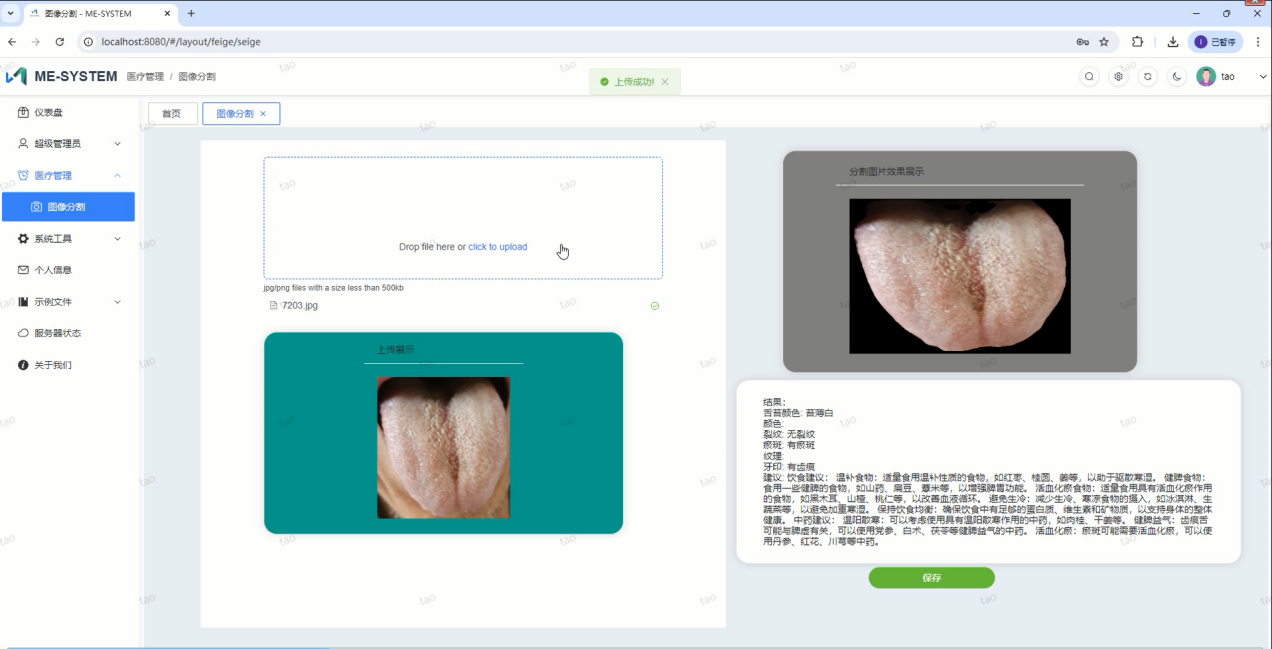Viewport: 1272px width, 649px height.
Task: Click the 舌苔颜色: 苔薄白 result line
Action: [798, 413]
